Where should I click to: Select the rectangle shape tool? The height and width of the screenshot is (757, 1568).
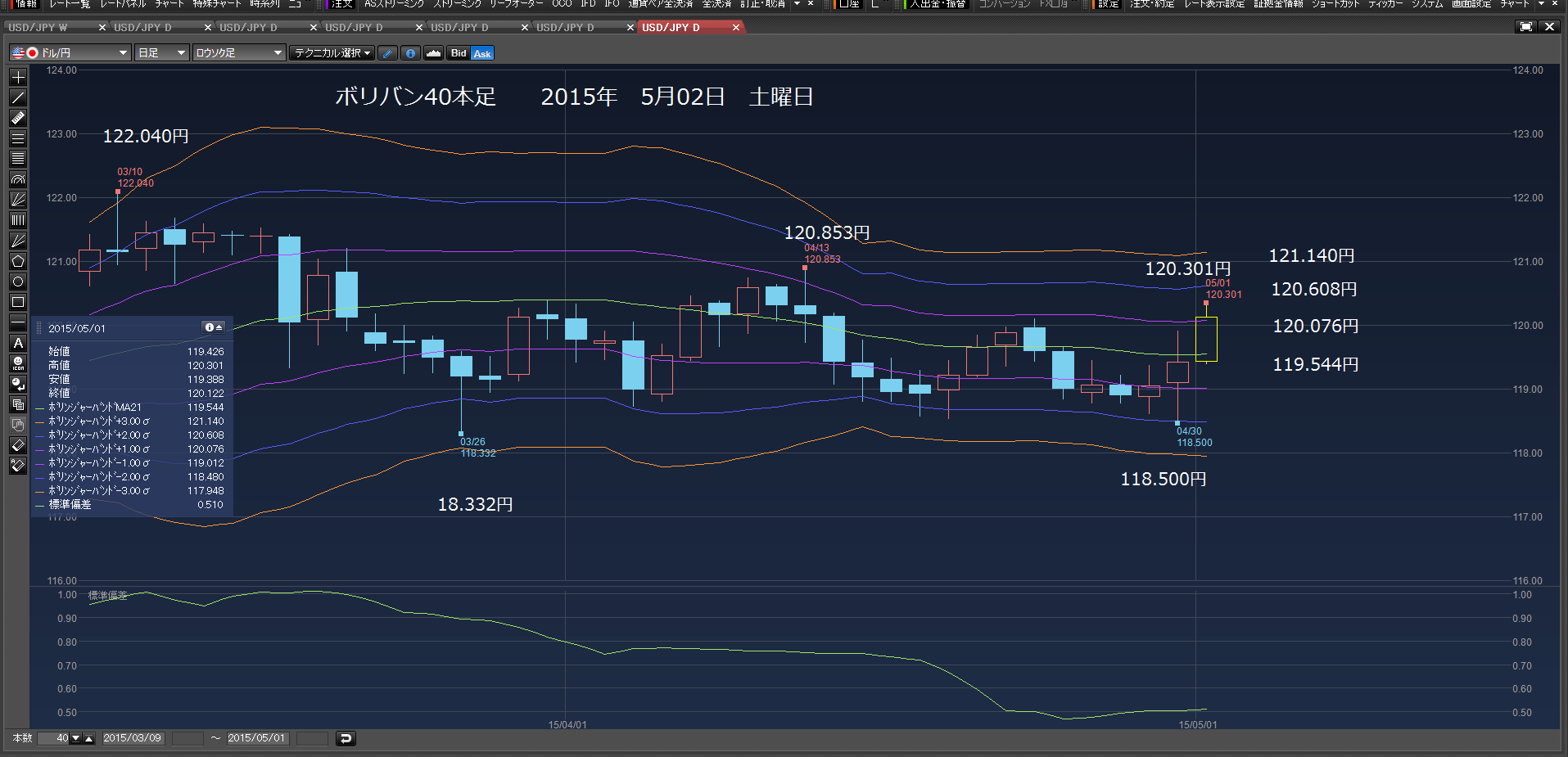coord(18,302)
